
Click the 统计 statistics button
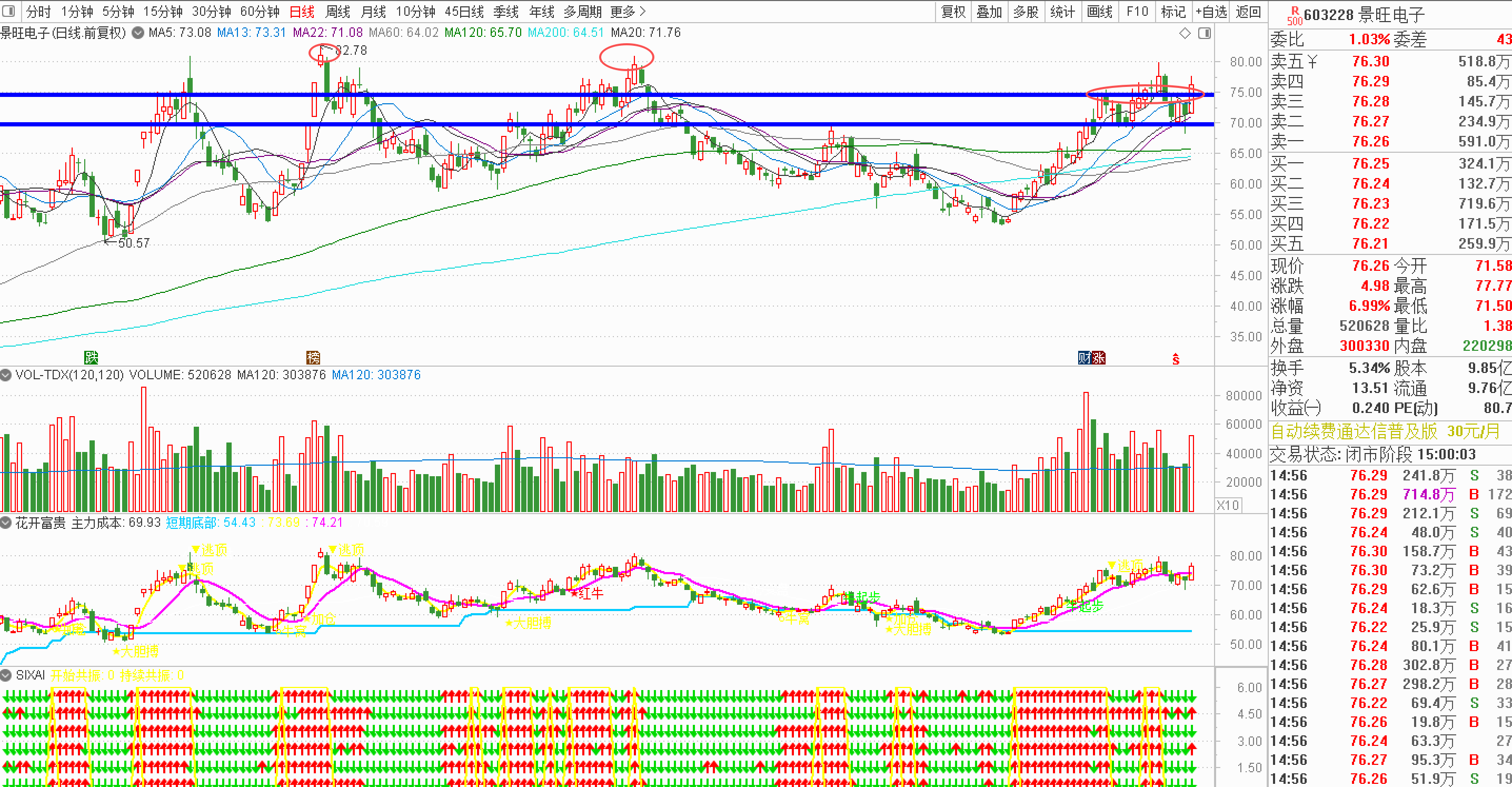(x=1062, y=12)
